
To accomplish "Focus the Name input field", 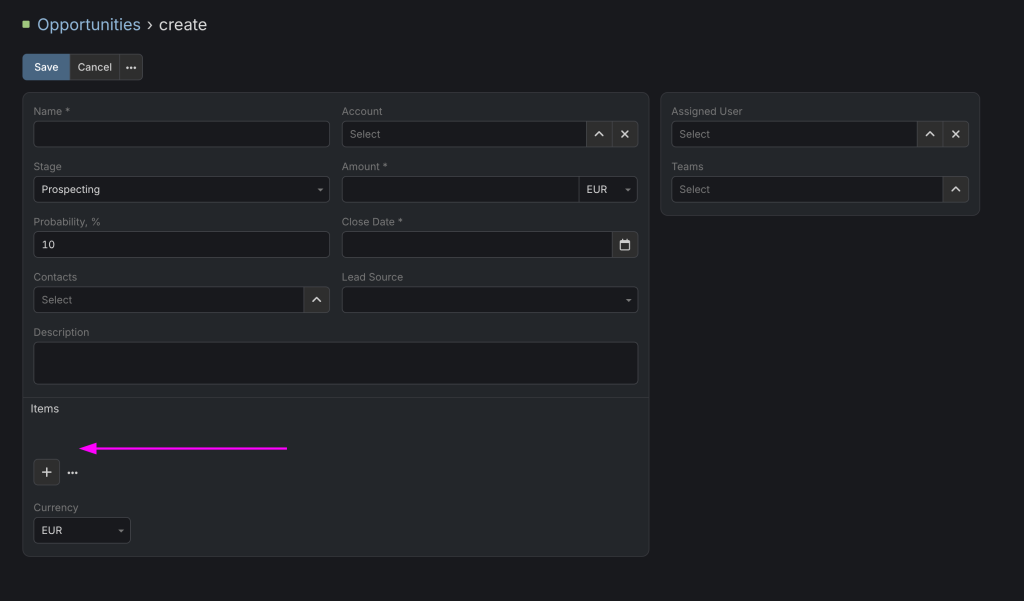I will tap(181, 134).
